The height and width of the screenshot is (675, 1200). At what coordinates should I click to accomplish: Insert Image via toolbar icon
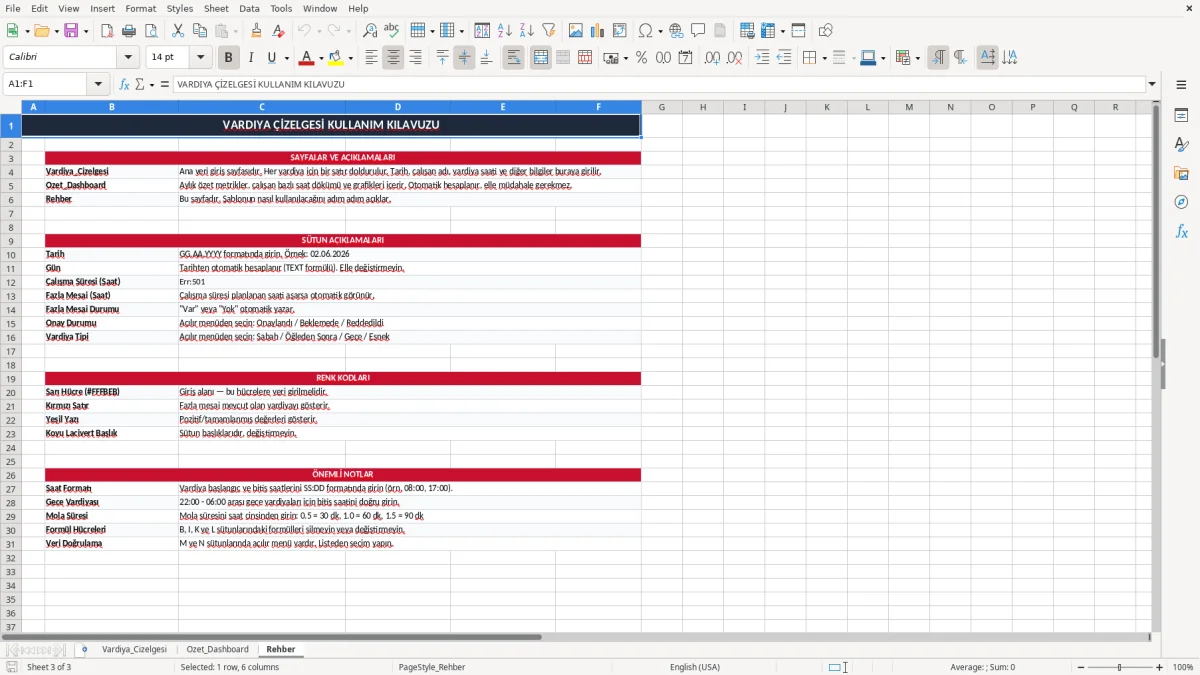coord(576,31)
